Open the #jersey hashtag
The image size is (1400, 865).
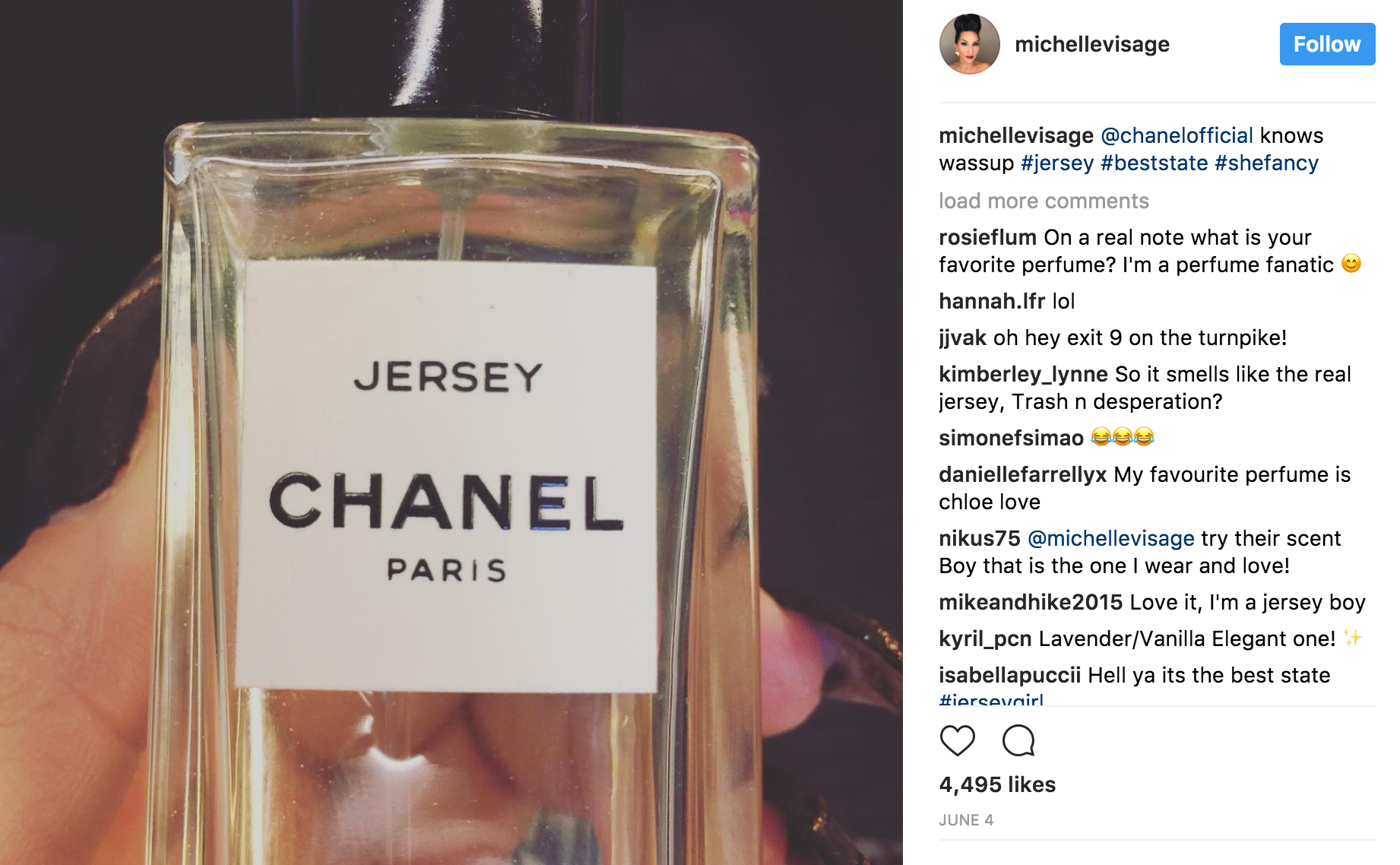[x=1057, y=163]
